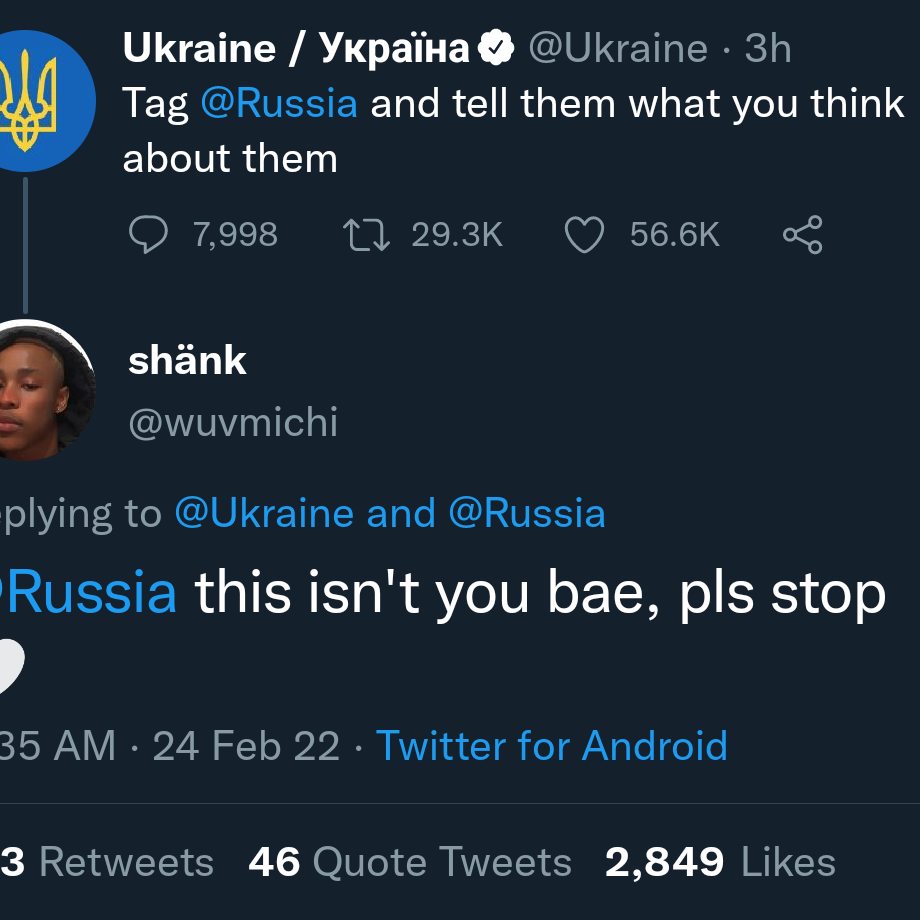
Task: Click the retweet arrows icon
Action: (366, 235)
